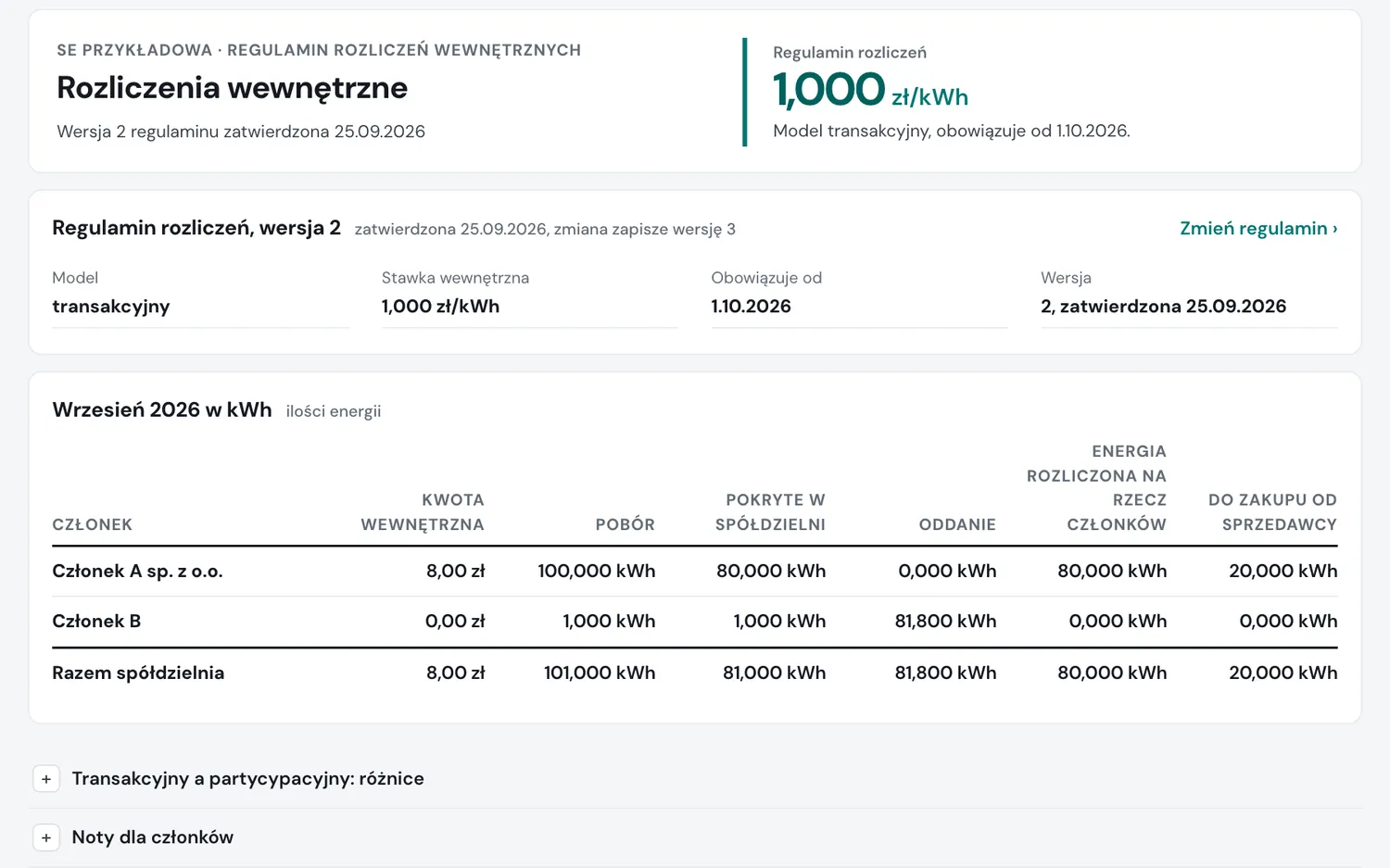Viewport: 1390px width, 868px height.
Task: Click Członek A pokryte 80,000 kWh cell
Action: (771, 572)
